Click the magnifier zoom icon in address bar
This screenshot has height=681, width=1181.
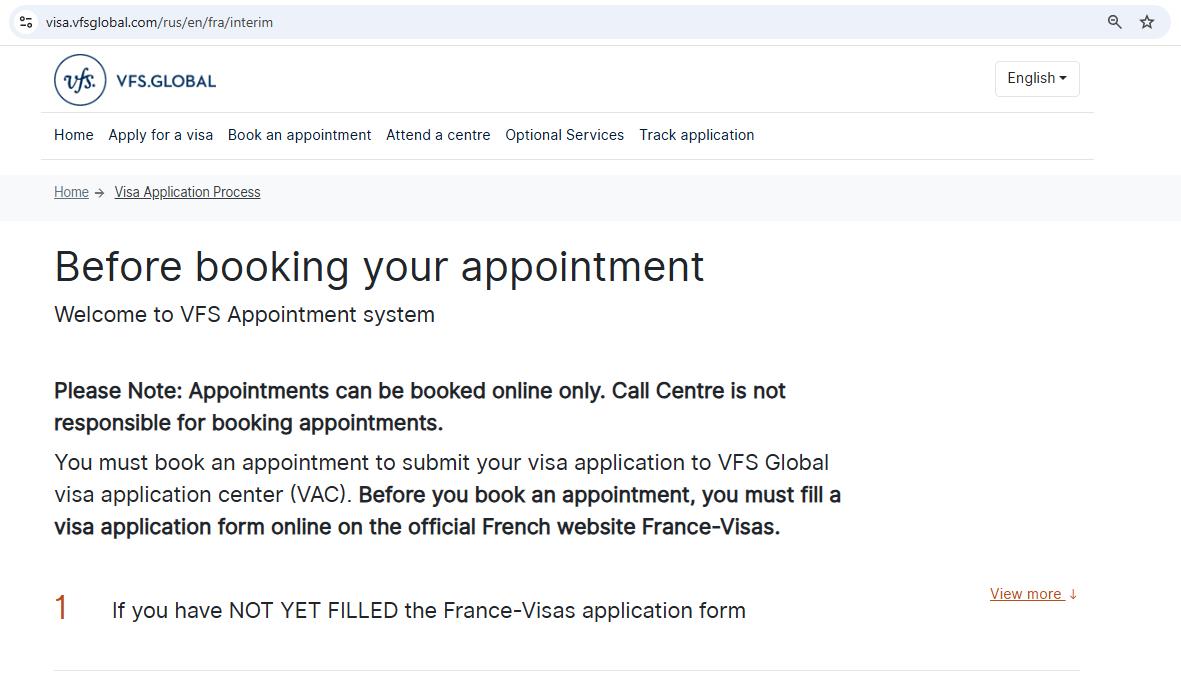pos(1113,21)
